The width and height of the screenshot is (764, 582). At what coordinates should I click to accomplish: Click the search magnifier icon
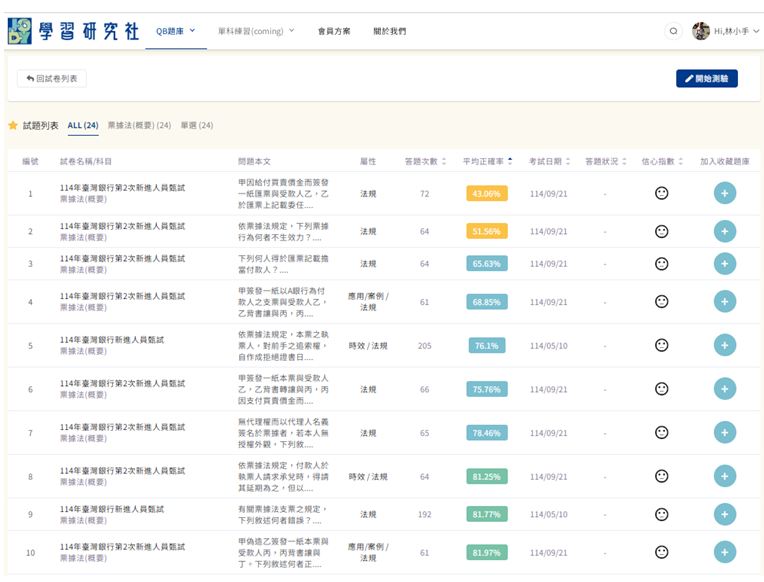pyautogui.click(x=674, y=31)
